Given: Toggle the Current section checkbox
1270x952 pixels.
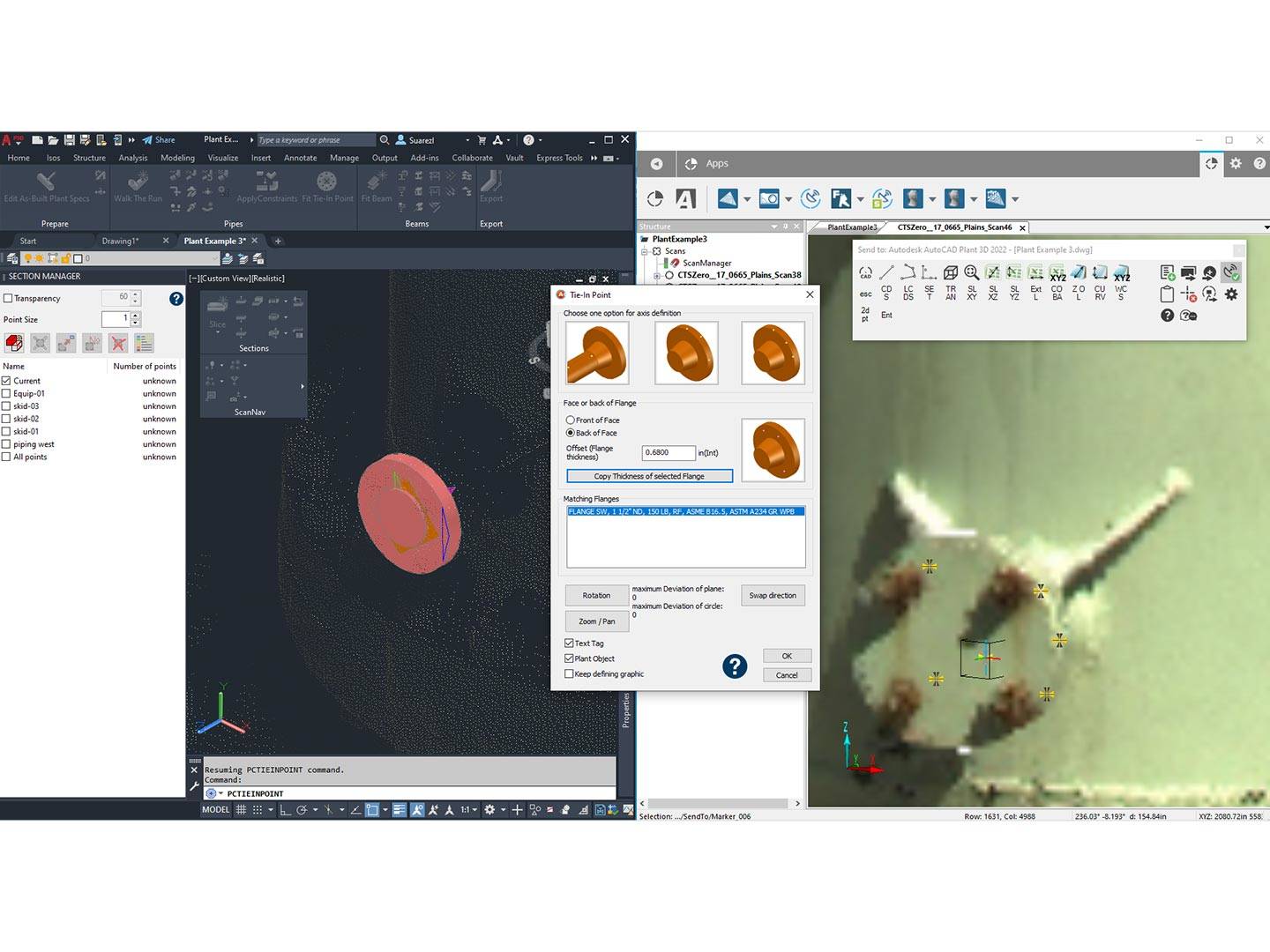Looking at the screenshot, I should pyautogui.click(x=6, y=381).
